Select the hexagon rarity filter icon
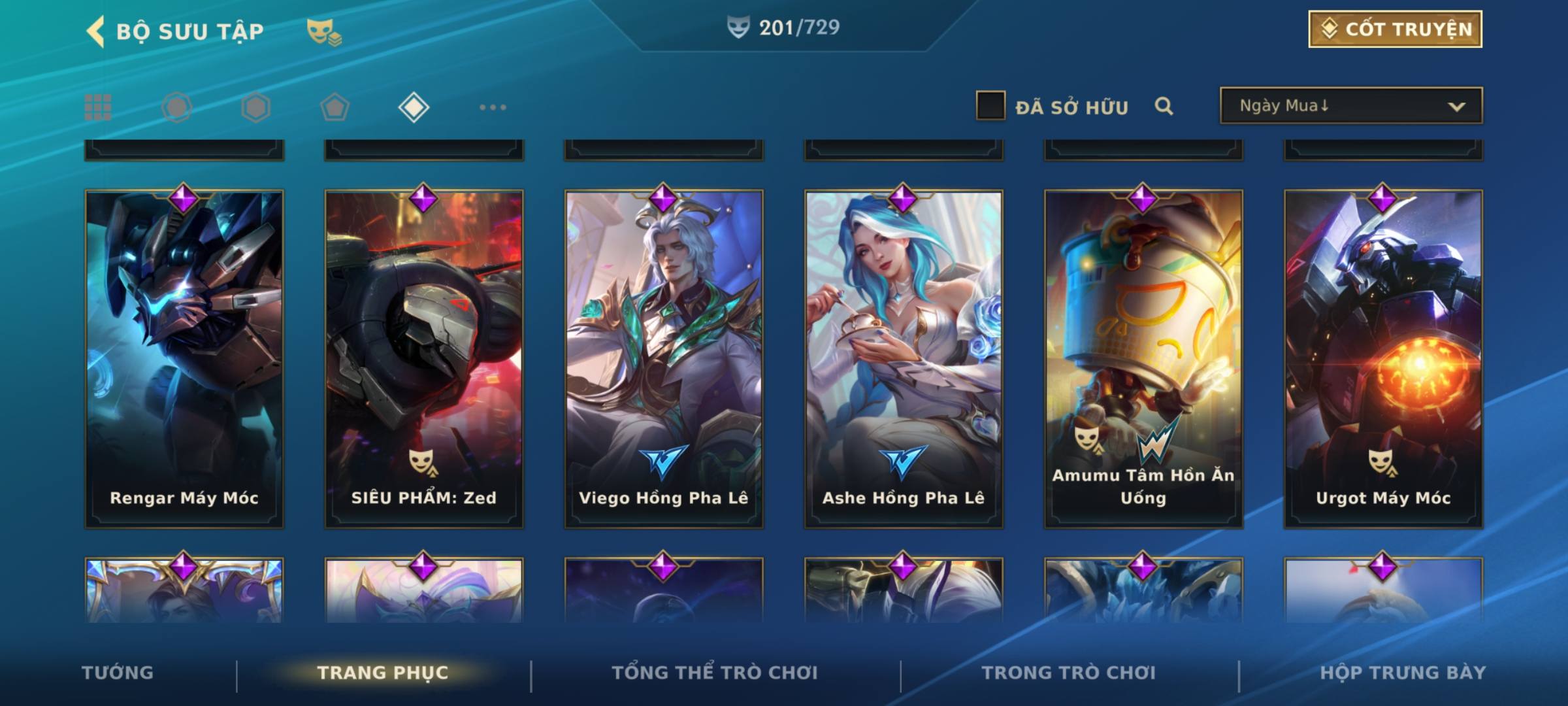Image resolution: width=1568 pixels, height=706 pixels. pyautogui.click(x=255, y=107)
